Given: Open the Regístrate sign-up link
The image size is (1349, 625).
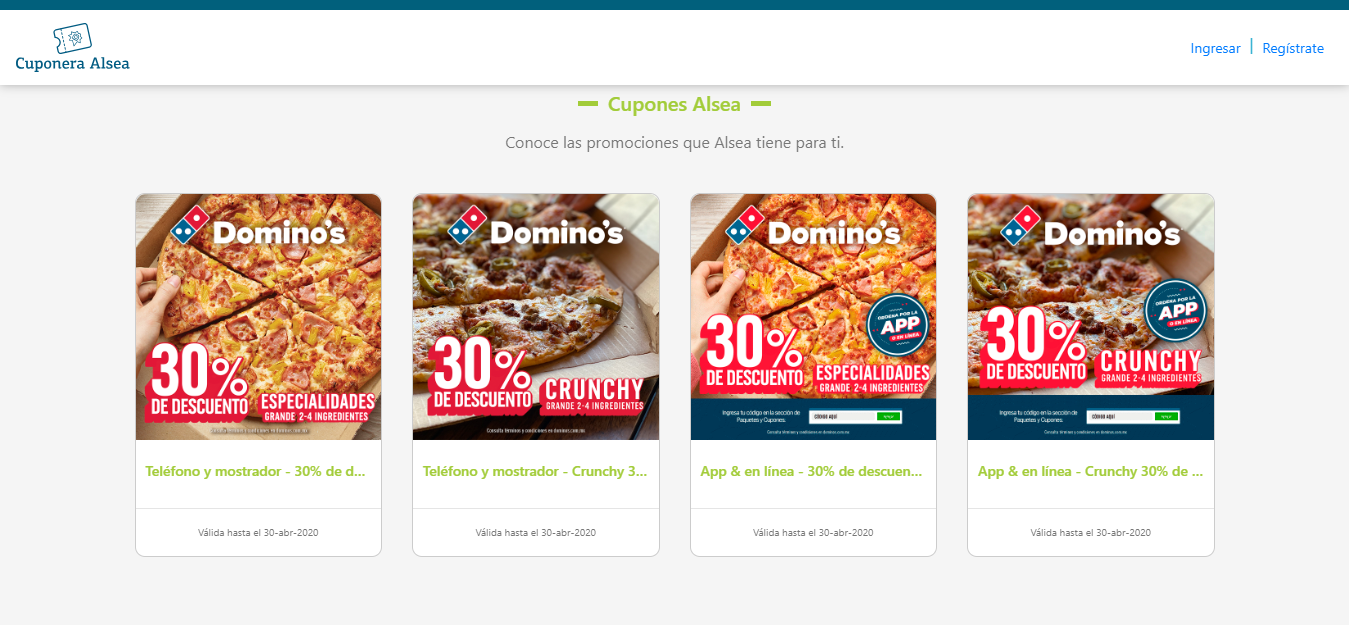Looking at the screenshot, I should point(1293,48).
